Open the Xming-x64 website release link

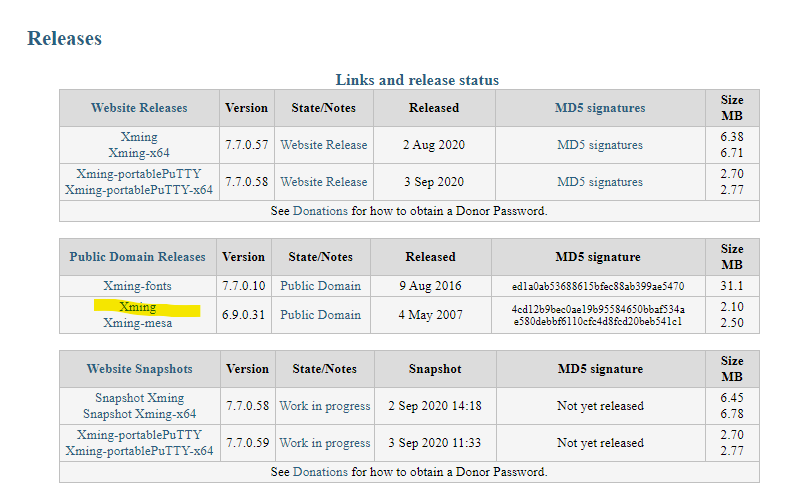[139, 153]
